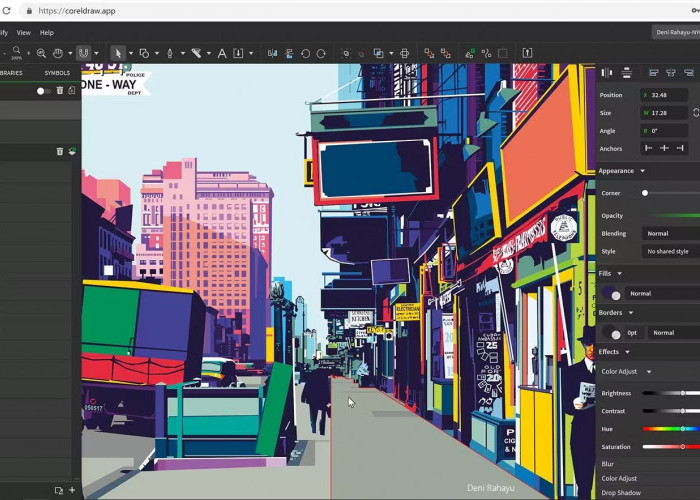Delete layer using top trash icon

pos(59,91)
